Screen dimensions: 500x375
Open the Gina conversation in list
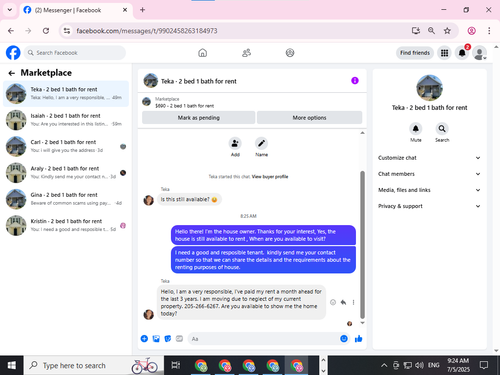click(x=66, y=199)
